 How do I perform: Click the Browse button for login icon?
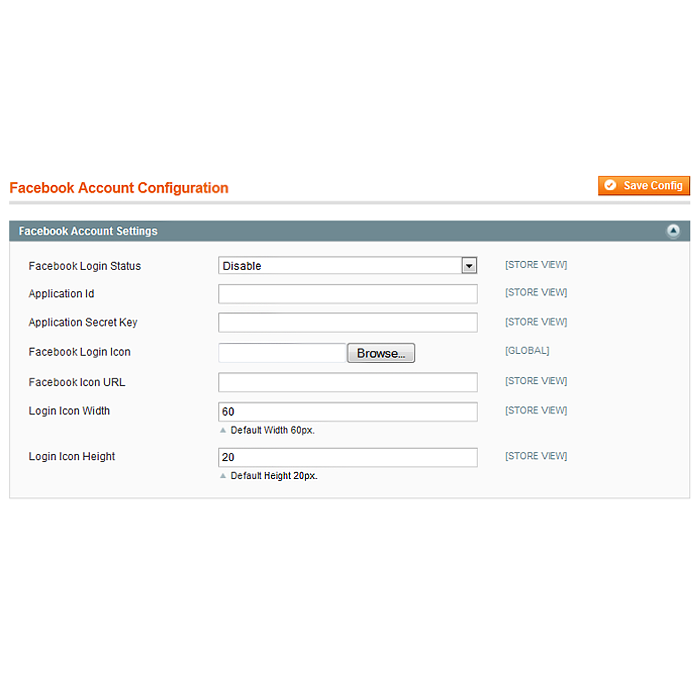click(x=381, y=353)
